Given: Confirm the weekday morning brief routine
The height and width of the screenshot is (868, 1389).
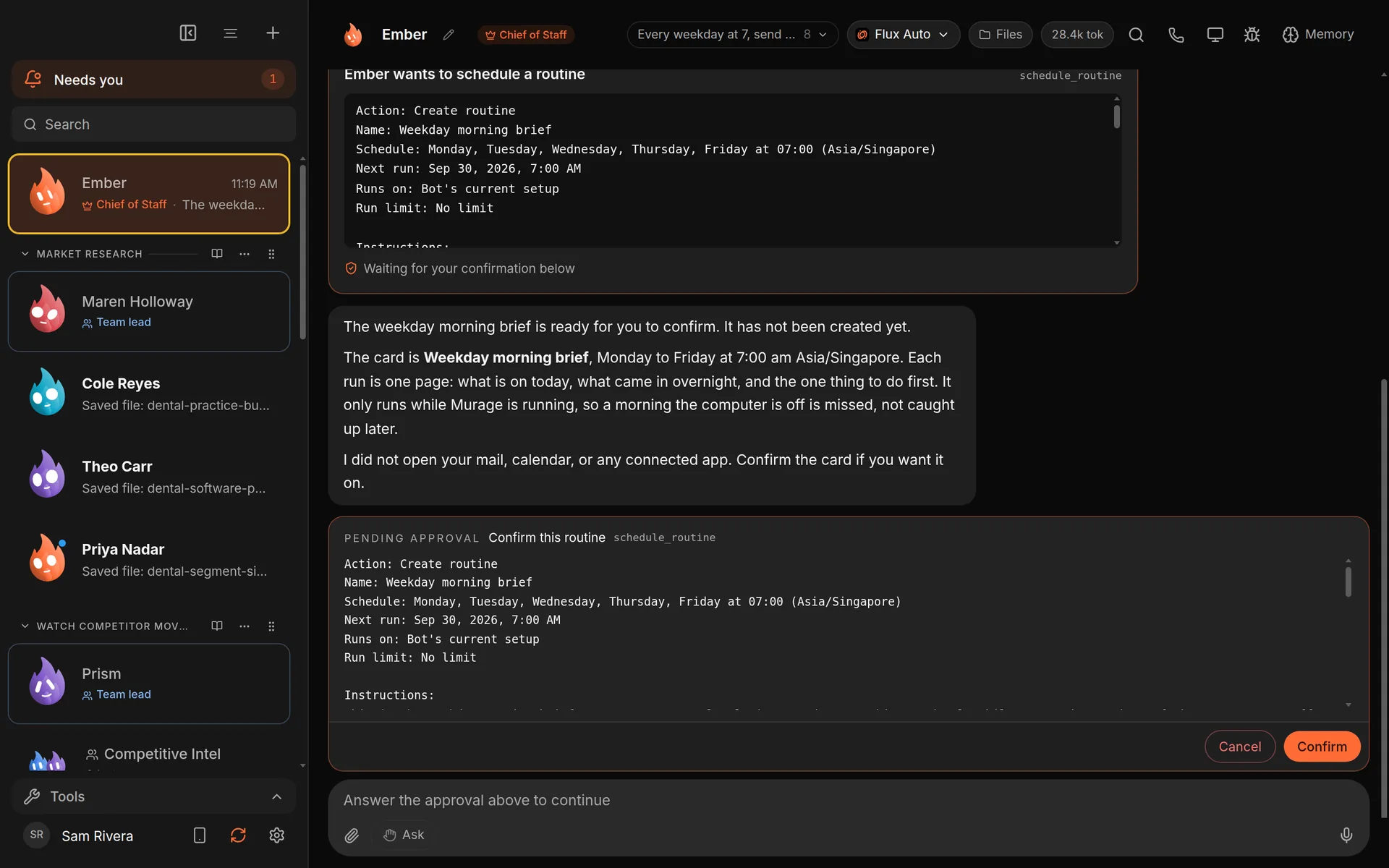Looking at the screenshot, I should coord(1322,746).
